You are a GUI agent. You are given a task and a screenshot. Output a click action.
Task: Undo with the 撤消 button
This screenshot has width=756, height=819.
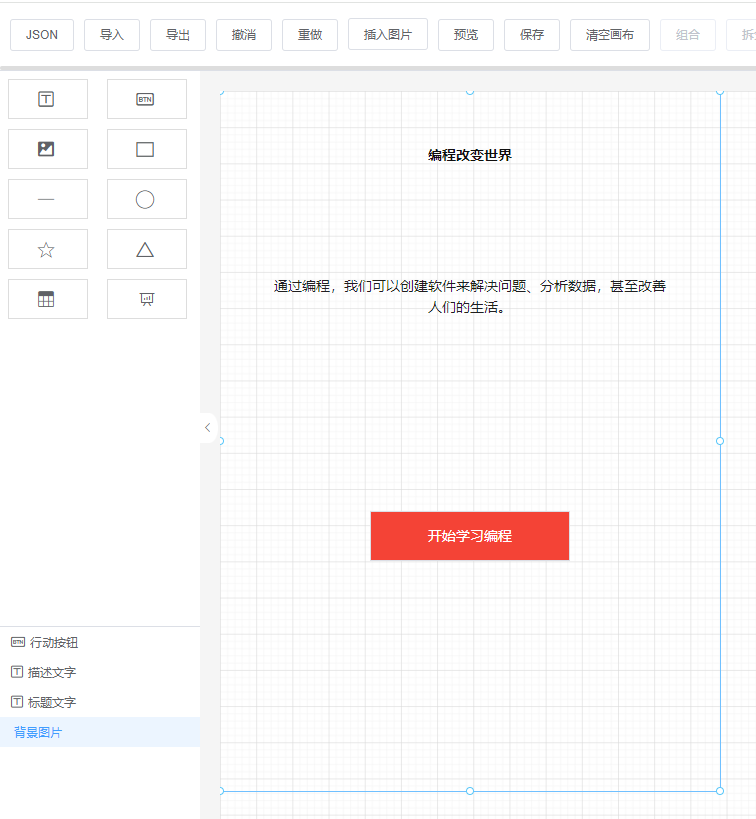pyautogui.click(x=244, y=35)
